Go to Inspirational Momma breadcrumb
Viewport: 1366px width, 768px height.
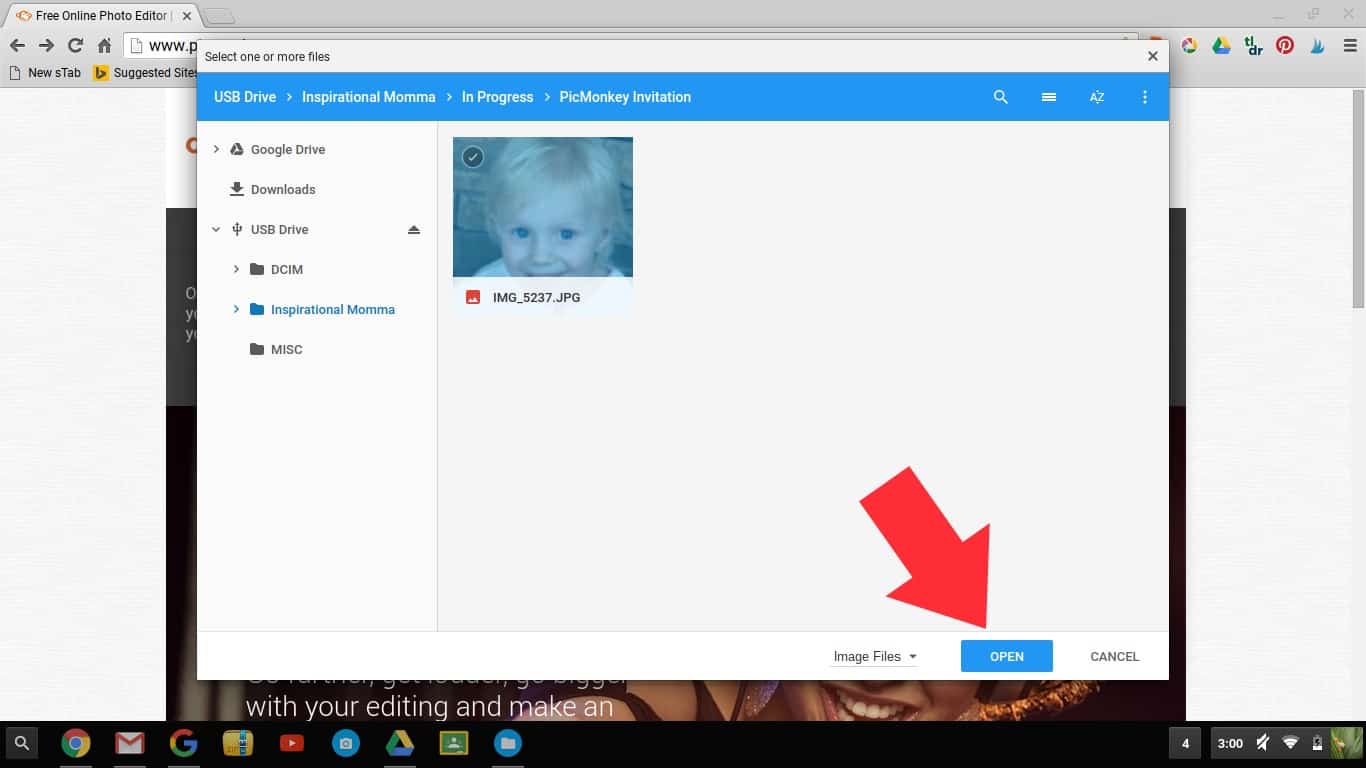click(x=368, y=97)
